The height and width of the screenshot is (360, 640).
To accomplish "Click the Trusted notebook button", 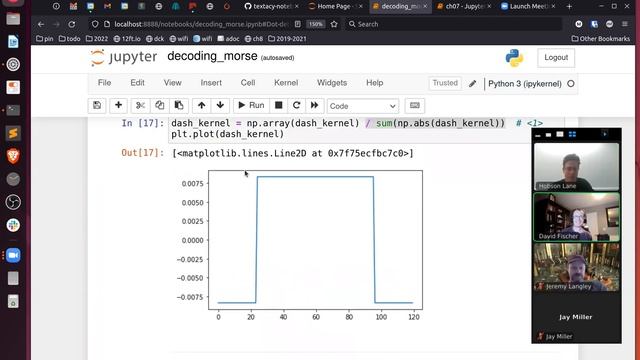I will [x=445, y=83].
